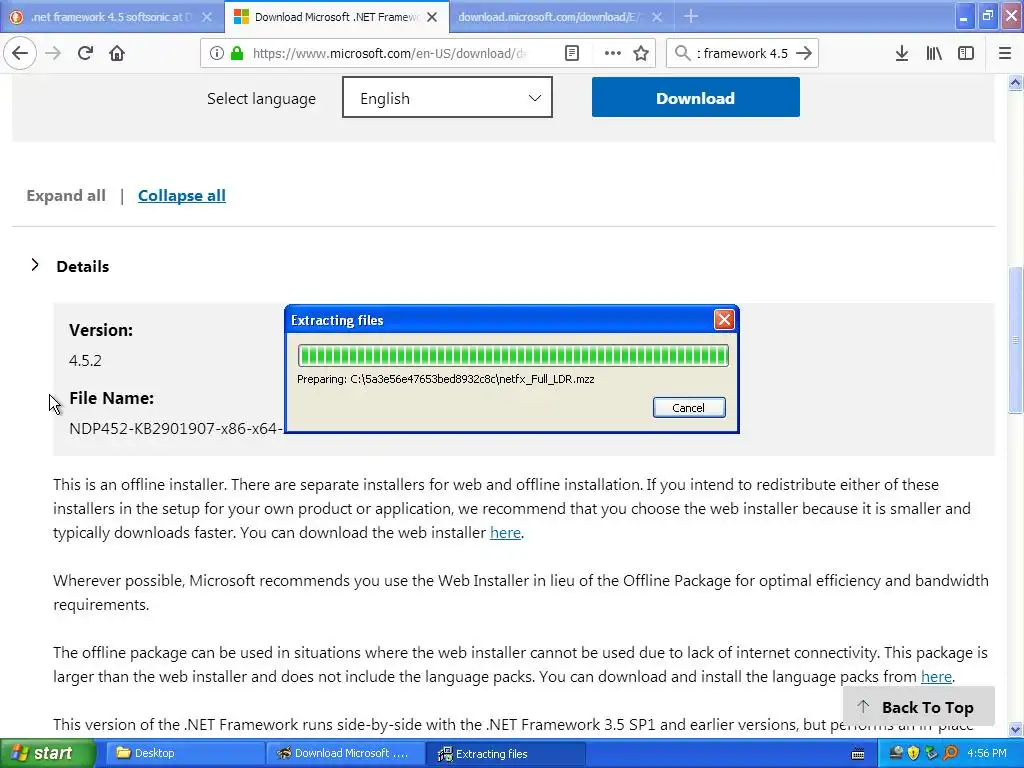Click the Collapse all link
Screen dimensions: 1024x768
point(182,195)
